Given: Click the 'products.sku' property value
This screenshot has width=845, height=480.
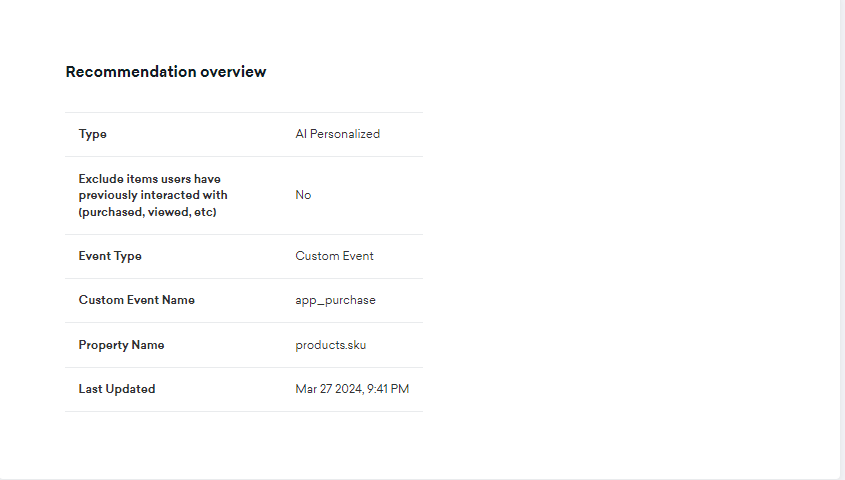Looking at the screenshot, I should pyautogui.click(x=330, y=345).
